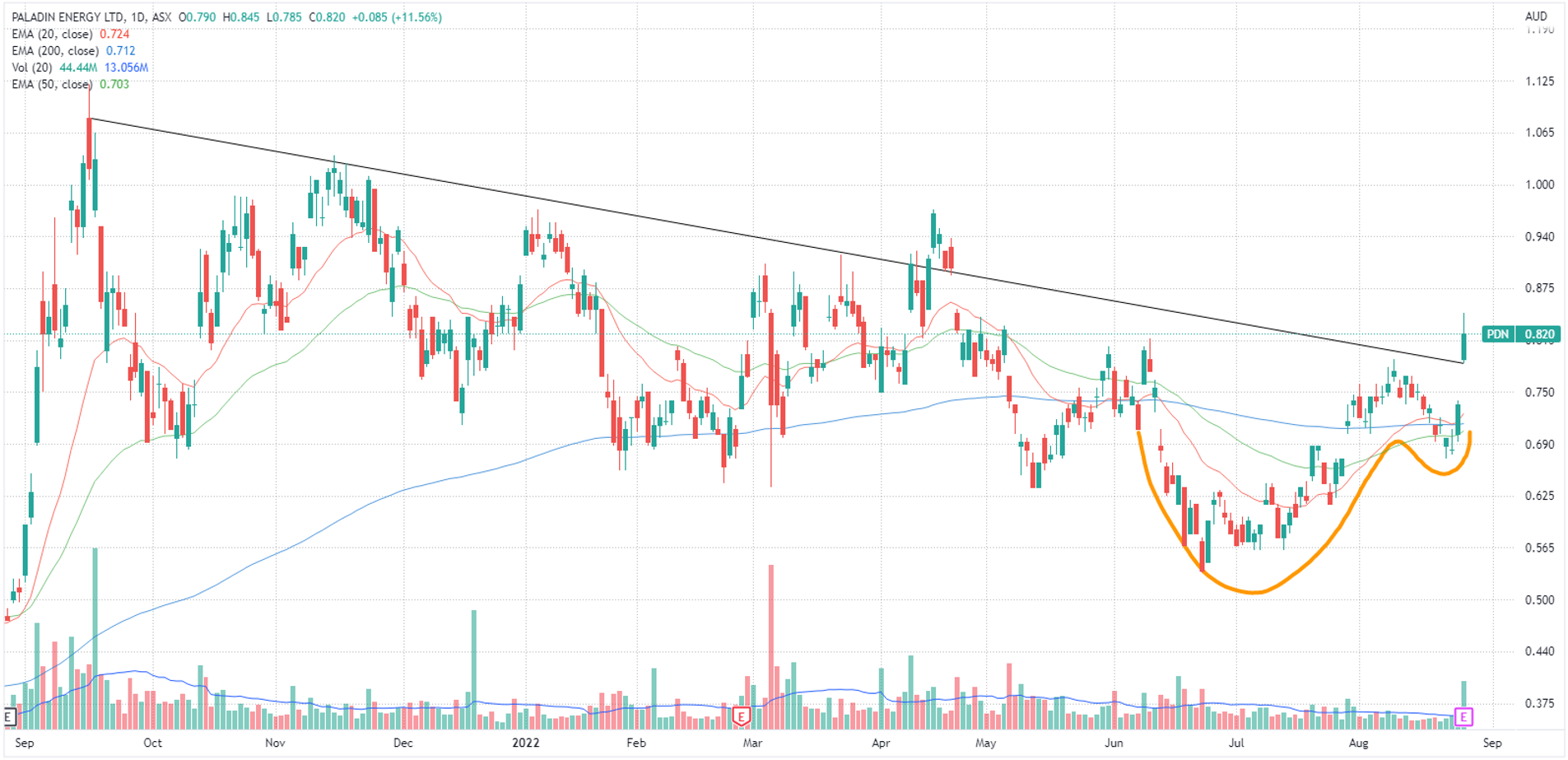This screenshot has width=1568, height=760.
Task: Click the 1.125 price axis label
Action: tap(1539, 81)
